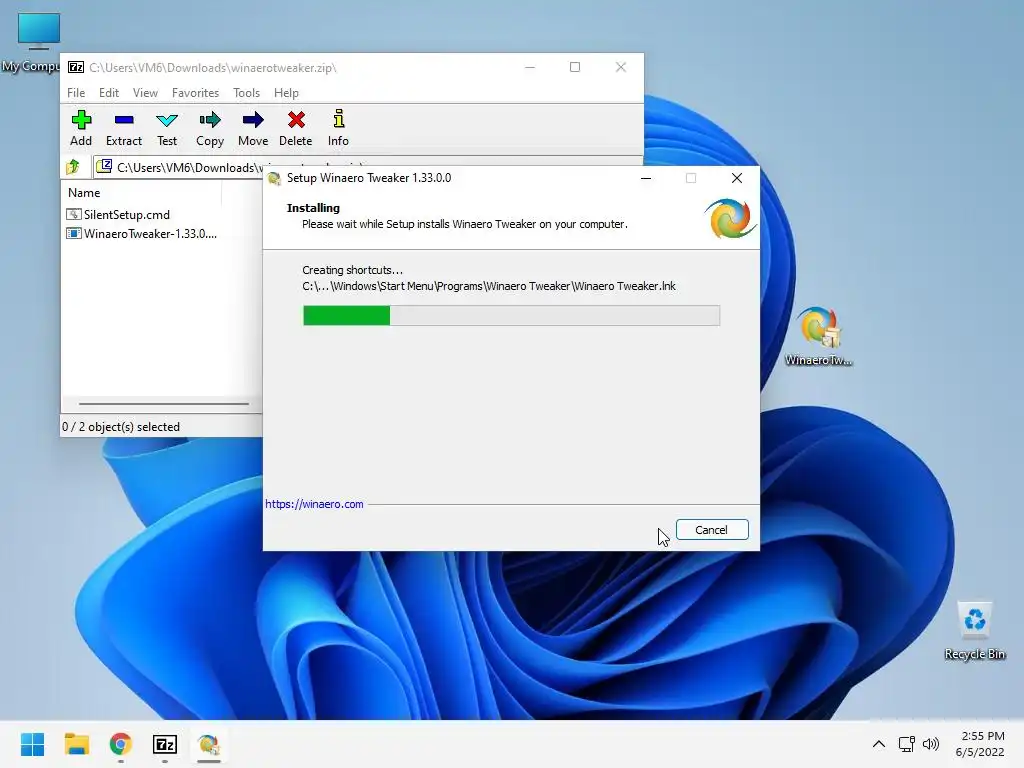This screenshot has height=768, width=1024.
Task: Open the https://winaero.com link
Action: point(314,504)
